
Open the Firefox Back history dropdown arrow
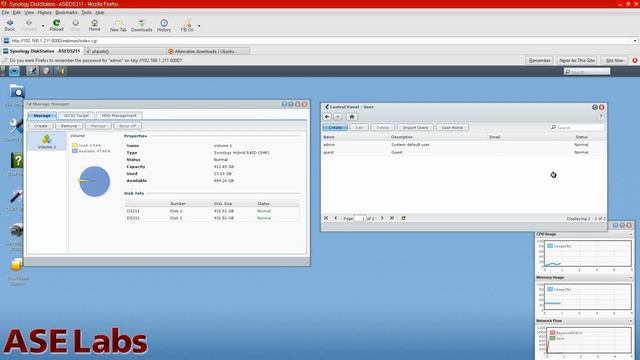point(43,26)
